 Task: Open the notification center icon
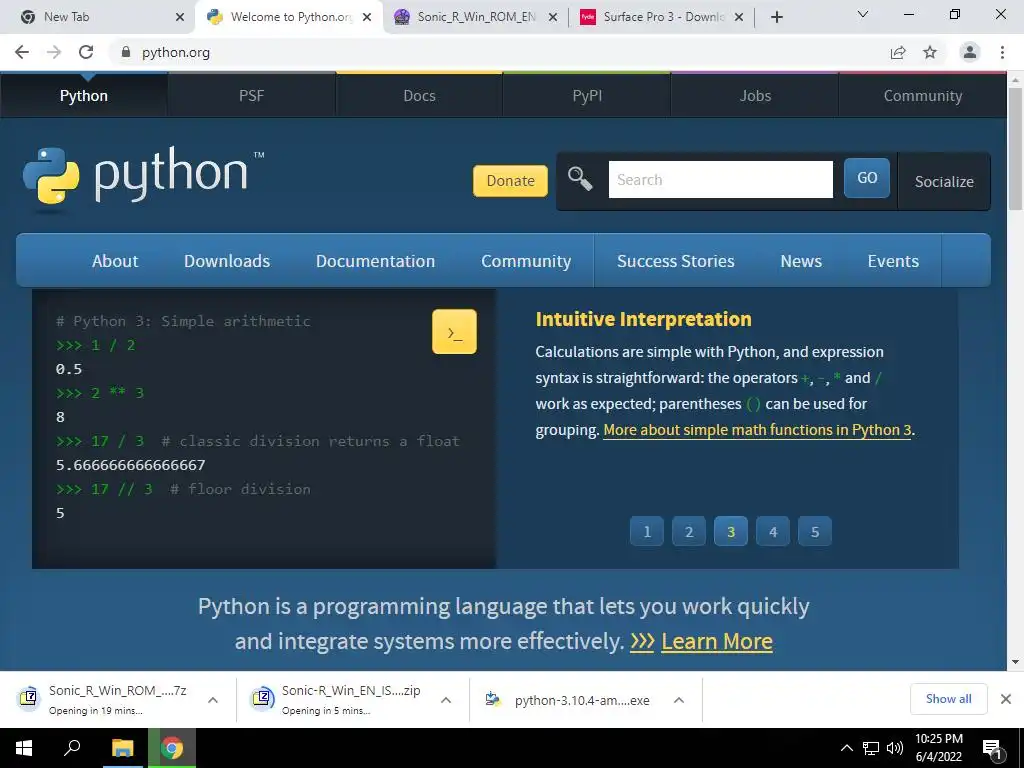993,749
